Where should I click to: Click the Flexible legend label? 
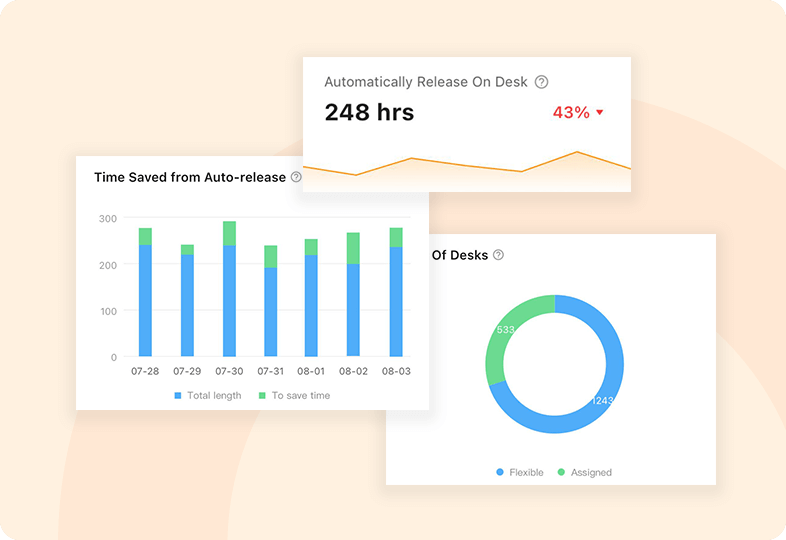[526, 472]
